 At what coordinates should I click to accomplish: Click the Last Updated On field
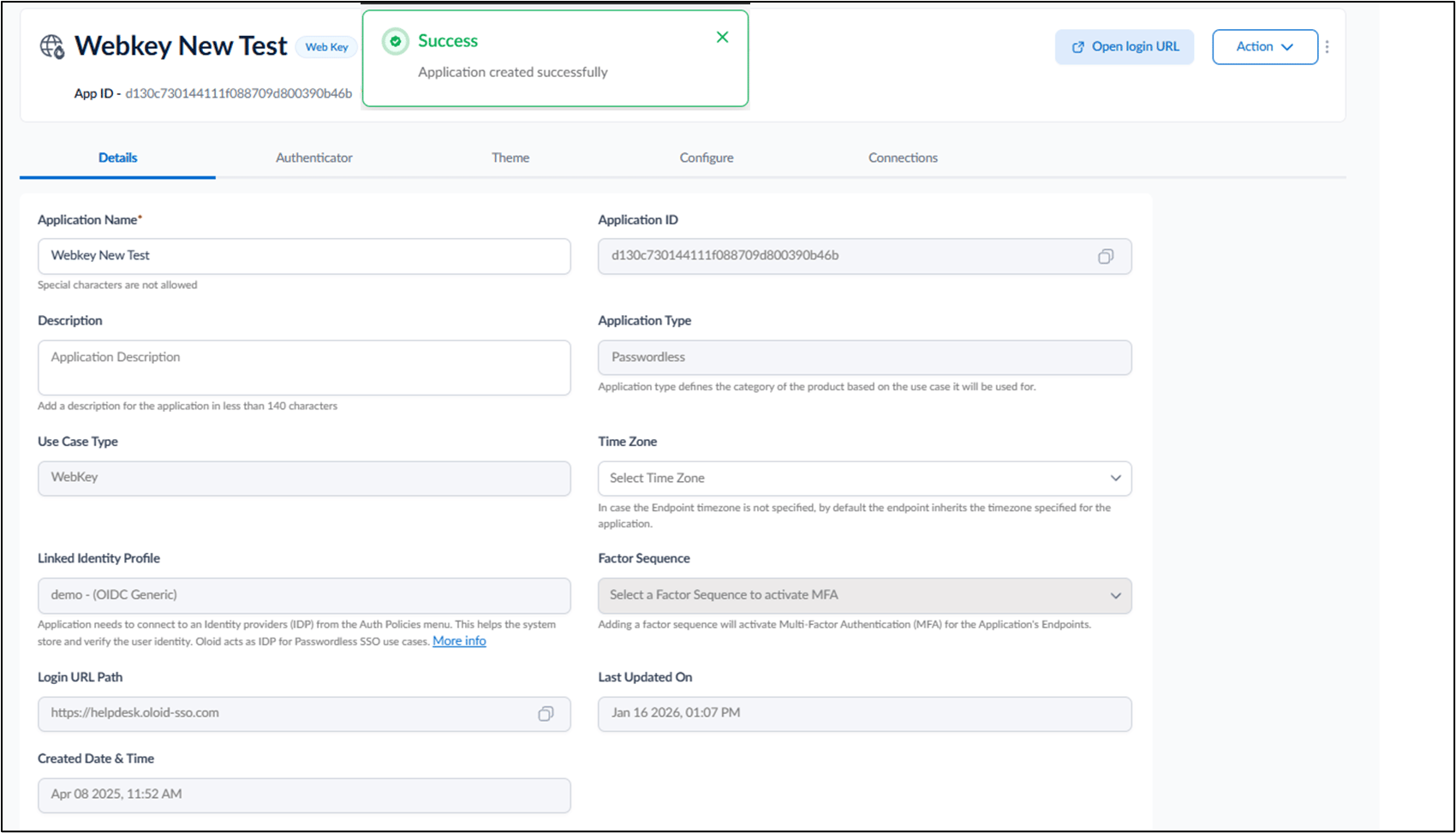(864, 713)
